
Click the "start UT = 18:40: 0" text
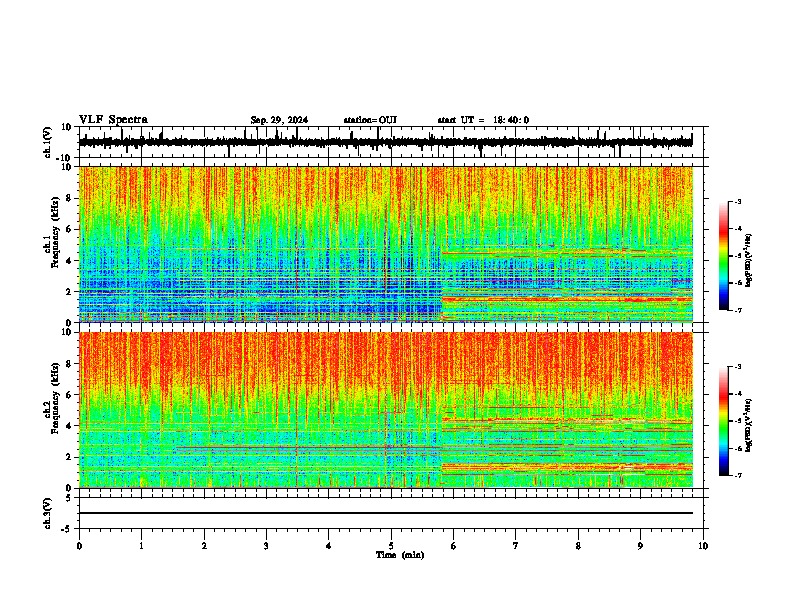click(x=483, y=120)
